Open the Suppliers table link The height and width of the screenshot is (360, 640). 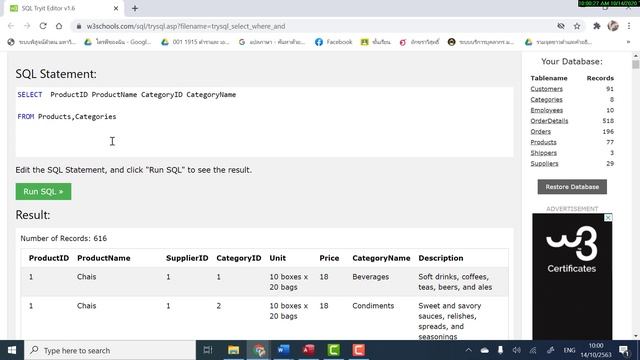[544, 163]
